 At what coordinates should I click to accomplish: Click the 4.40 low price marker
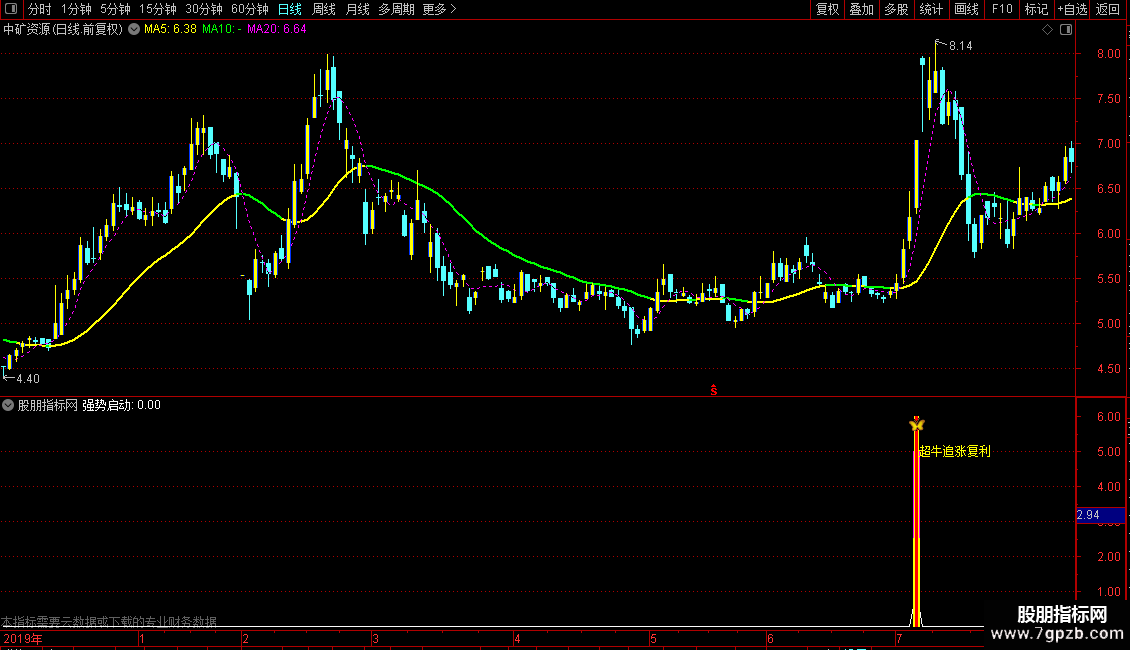(28, 379)
